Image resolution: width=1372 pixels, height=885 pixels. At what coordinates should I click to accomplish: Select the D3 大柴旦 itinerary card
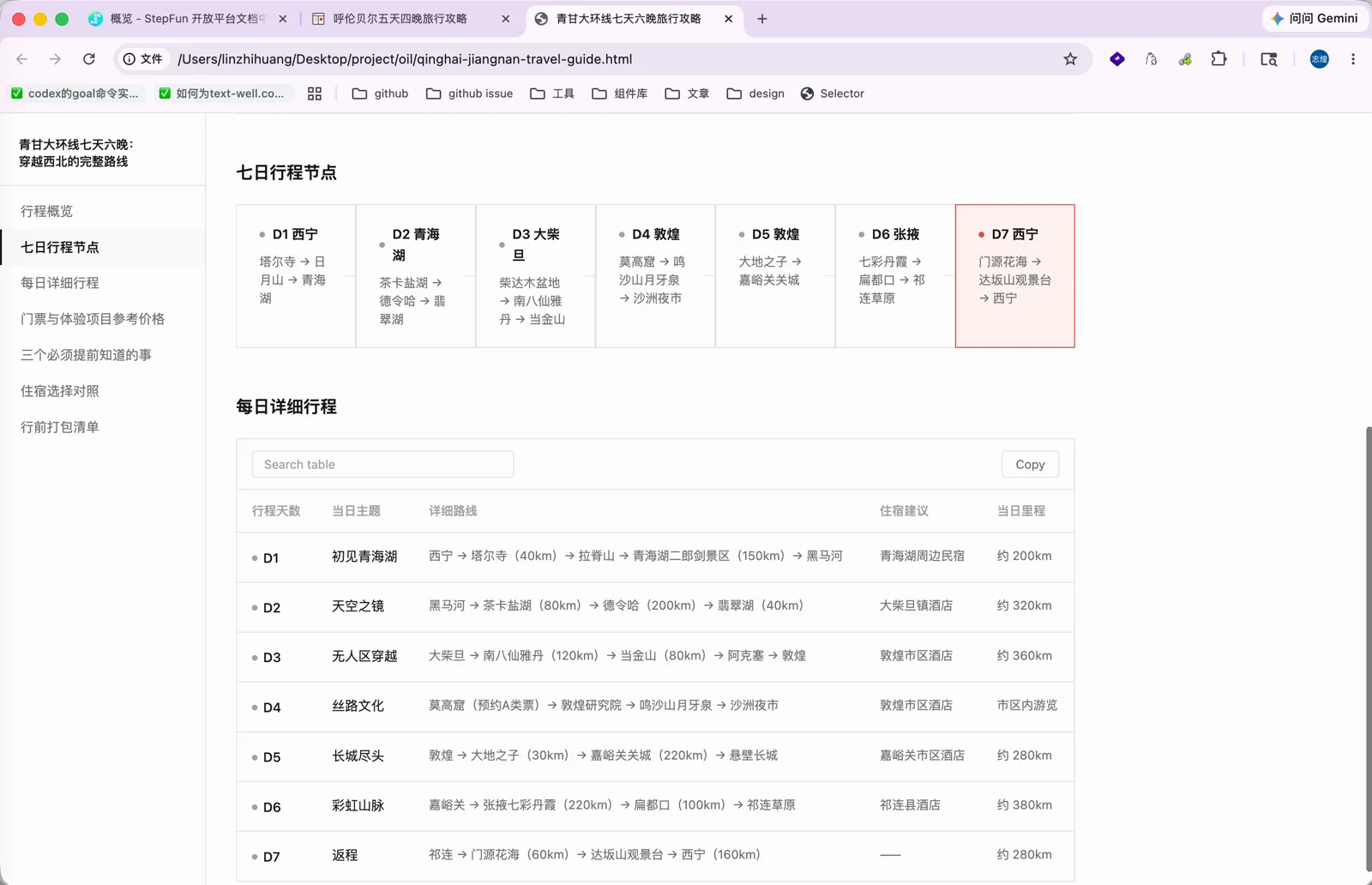536,276
